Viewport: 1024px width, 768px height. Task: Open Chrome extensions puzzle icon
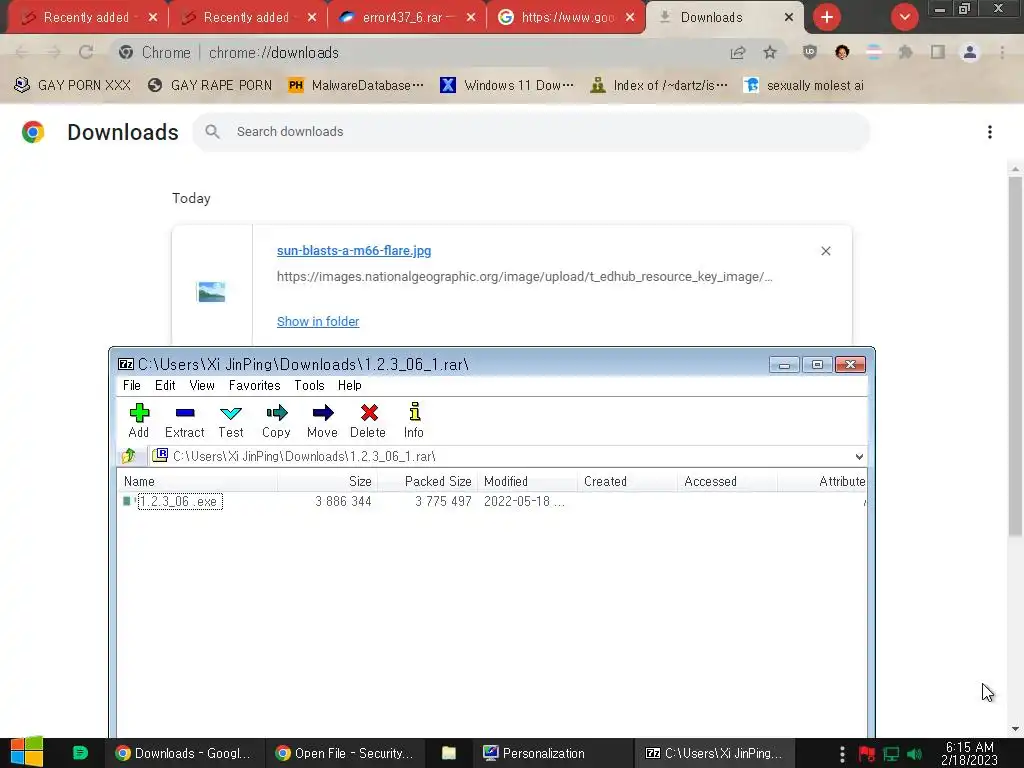click(x=905, y=52)
